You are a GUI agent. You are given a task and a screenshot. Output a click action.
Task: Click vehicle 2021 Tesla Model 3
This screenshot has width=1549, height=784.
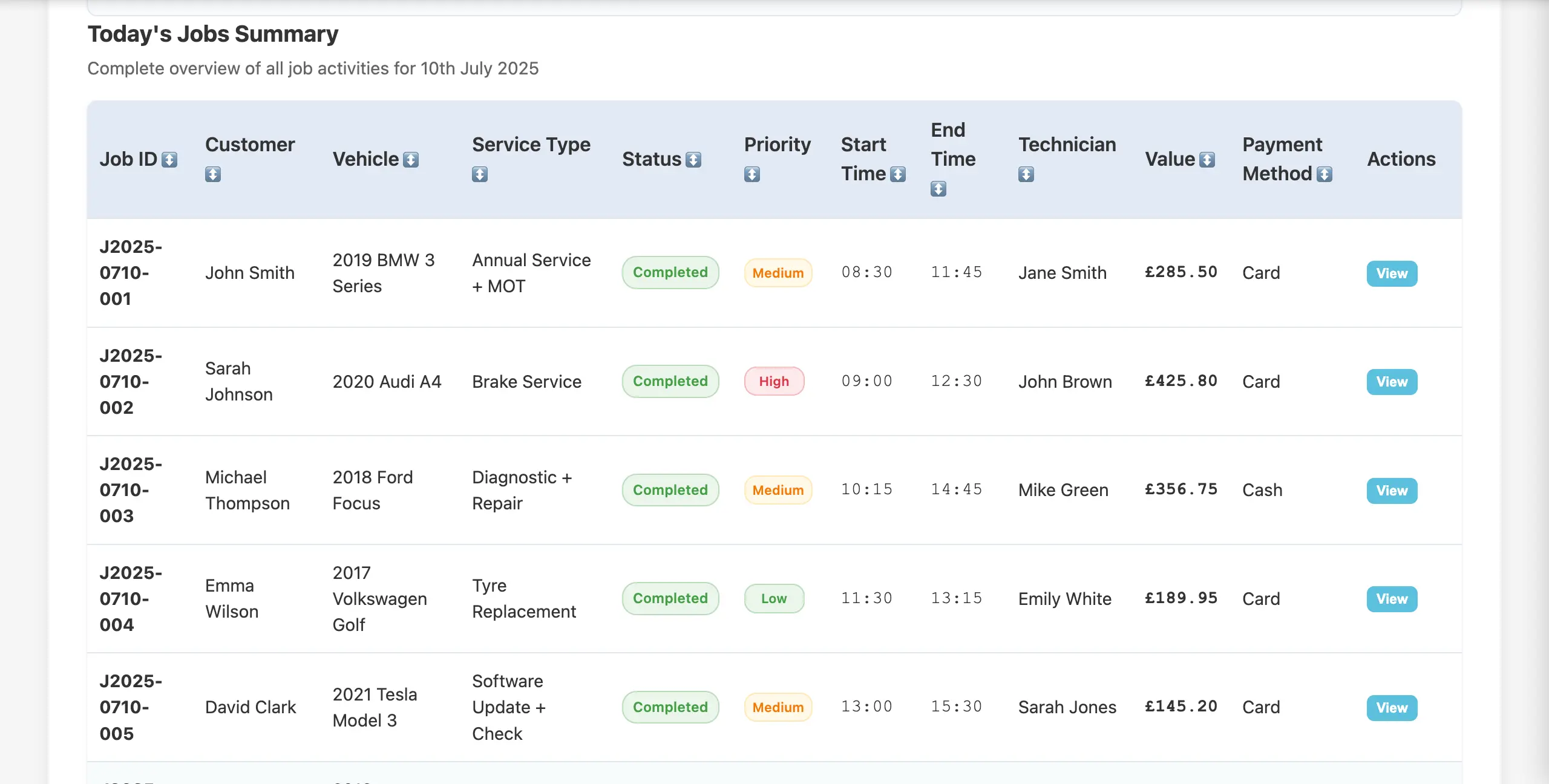tap(375, 707)
